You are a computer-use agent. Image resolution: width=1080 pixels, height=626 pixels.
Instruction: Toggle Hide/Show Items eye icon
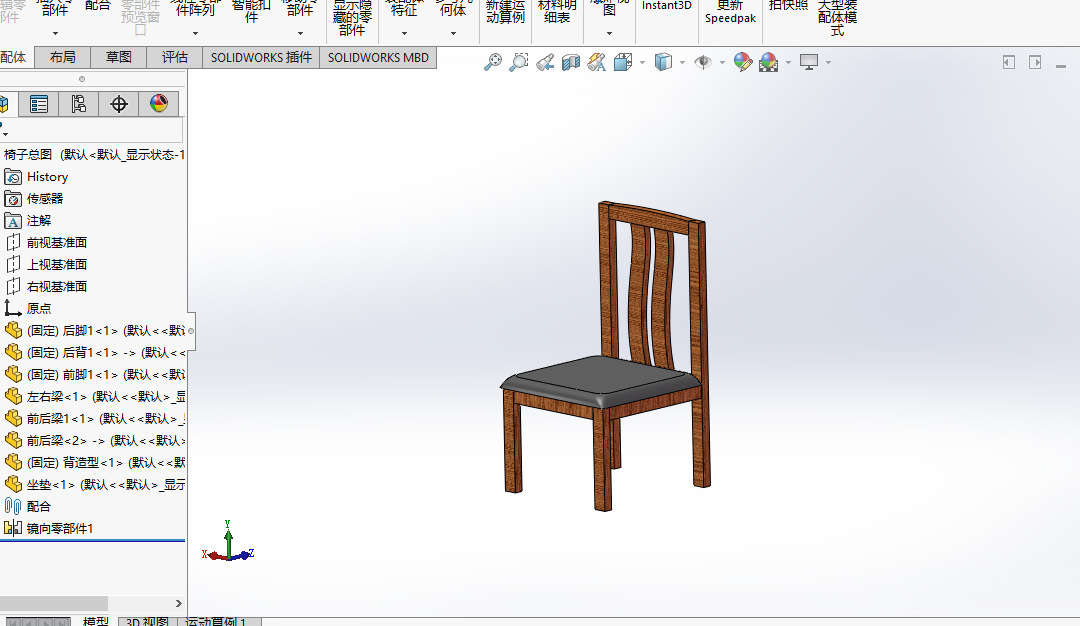[703, 63]
